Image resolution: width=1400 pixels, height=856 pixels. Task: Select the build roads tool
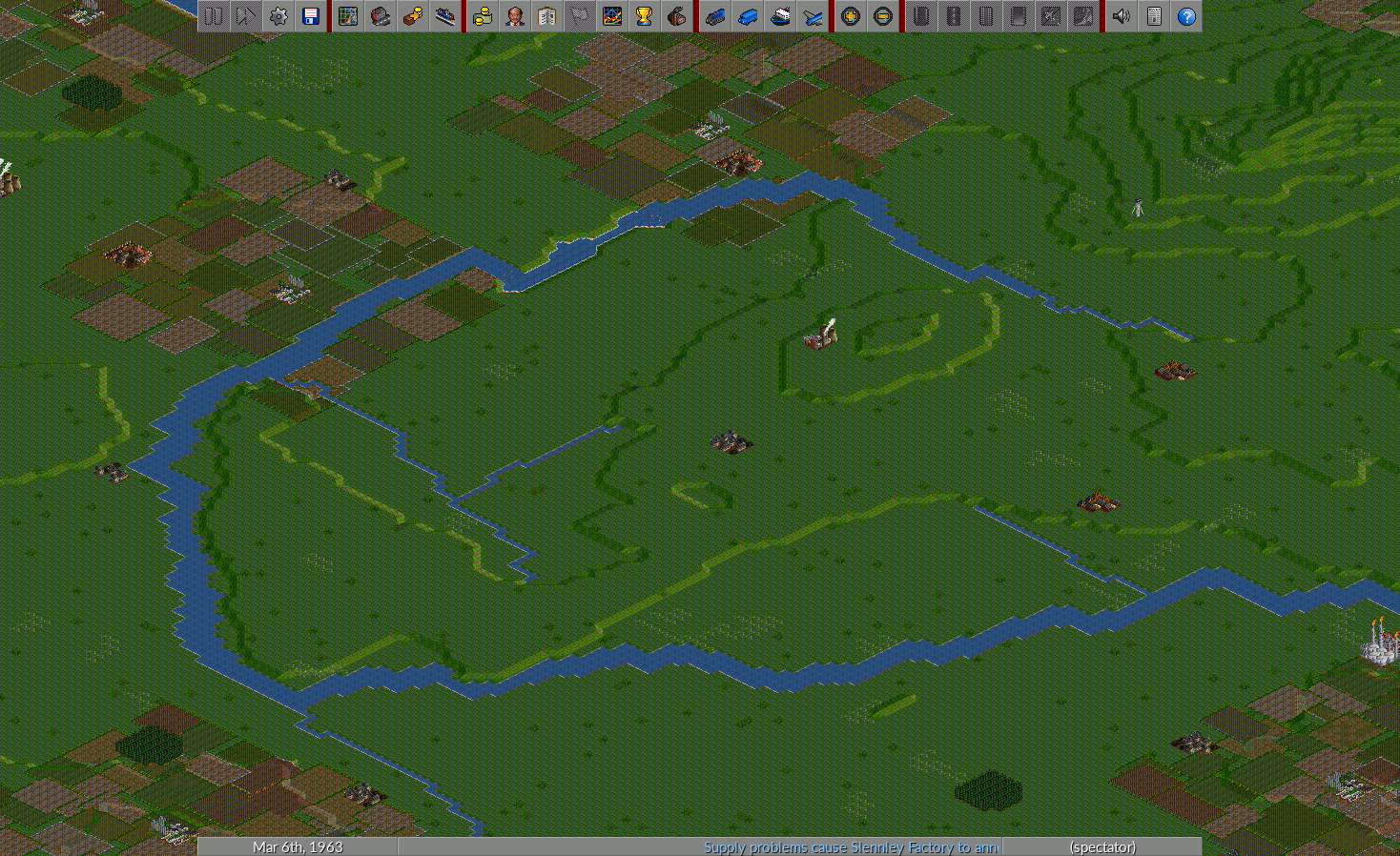[953, 16]
